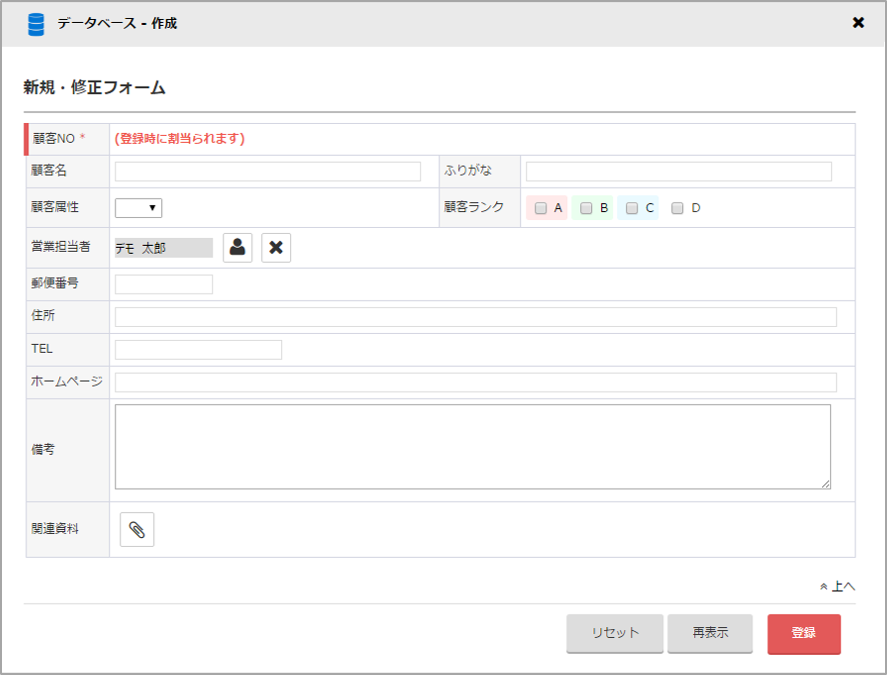
Task: Close the データベース作成 dialog
Action: (858, 23)
